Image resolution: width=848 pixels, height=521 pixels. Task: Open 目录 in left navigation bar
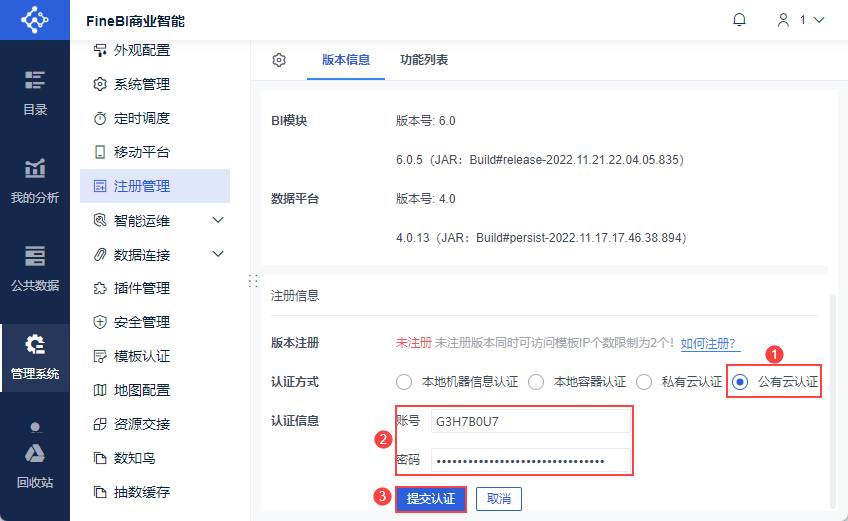(x=35, y=94)
